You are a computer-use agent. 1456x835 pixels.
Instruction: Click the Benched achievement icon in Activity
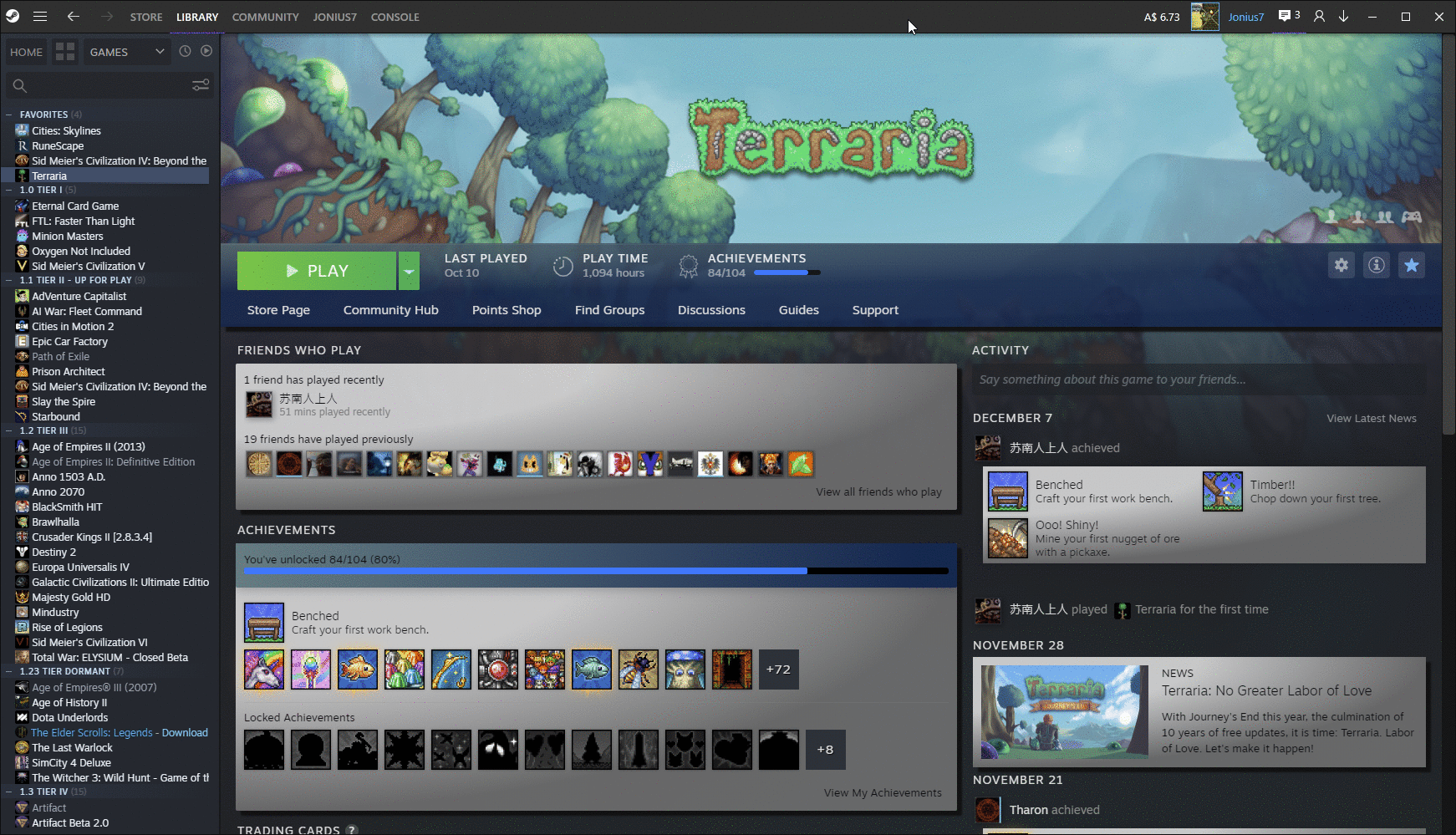pyautogui.click(x=1008, y=491)
